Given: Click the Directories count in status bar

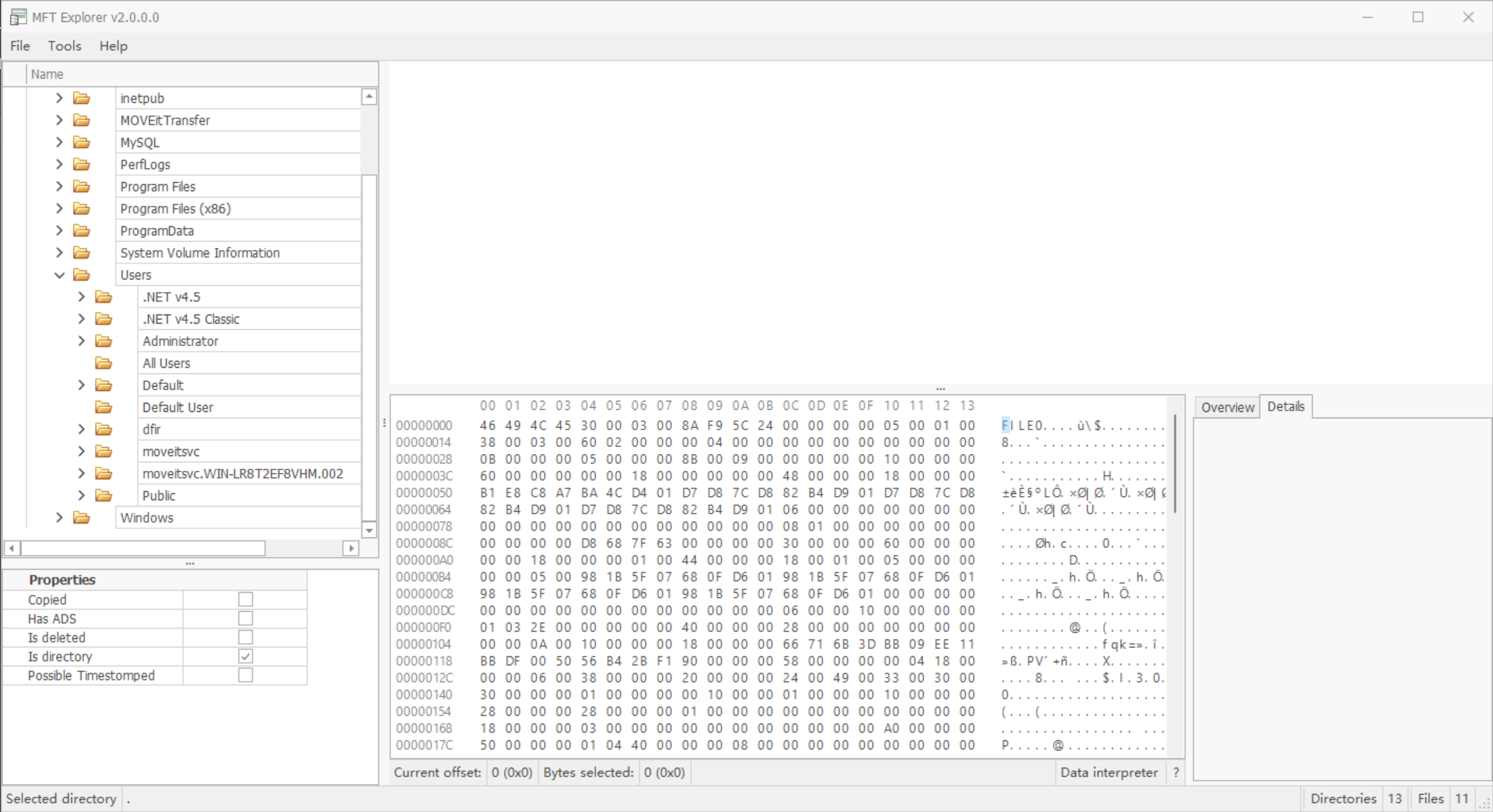Looking at the screenshot, I should (1395, 799).
